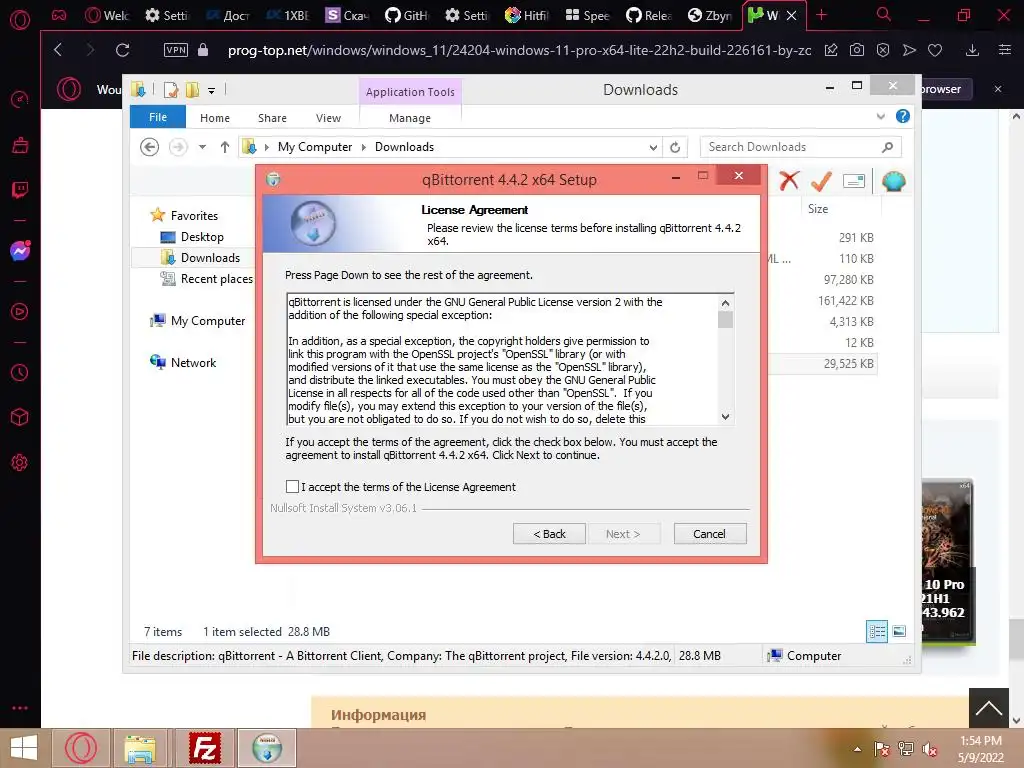Show hidden tray icons arrow
The image size is (1024, 768).
click(x=857, y=749)
